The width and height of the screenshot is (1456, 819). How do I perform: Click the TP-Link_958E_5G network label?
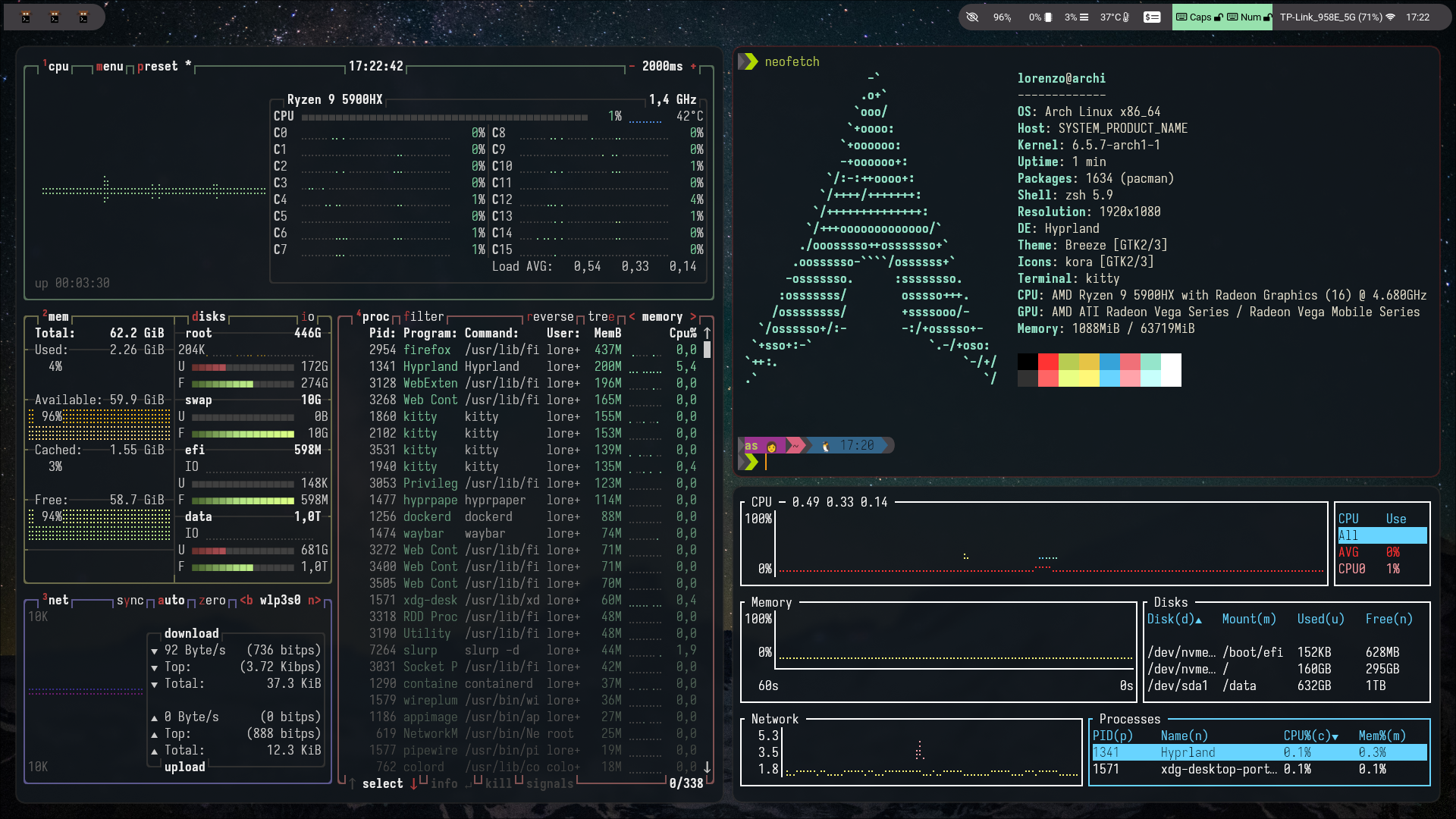pos(1331,17)
